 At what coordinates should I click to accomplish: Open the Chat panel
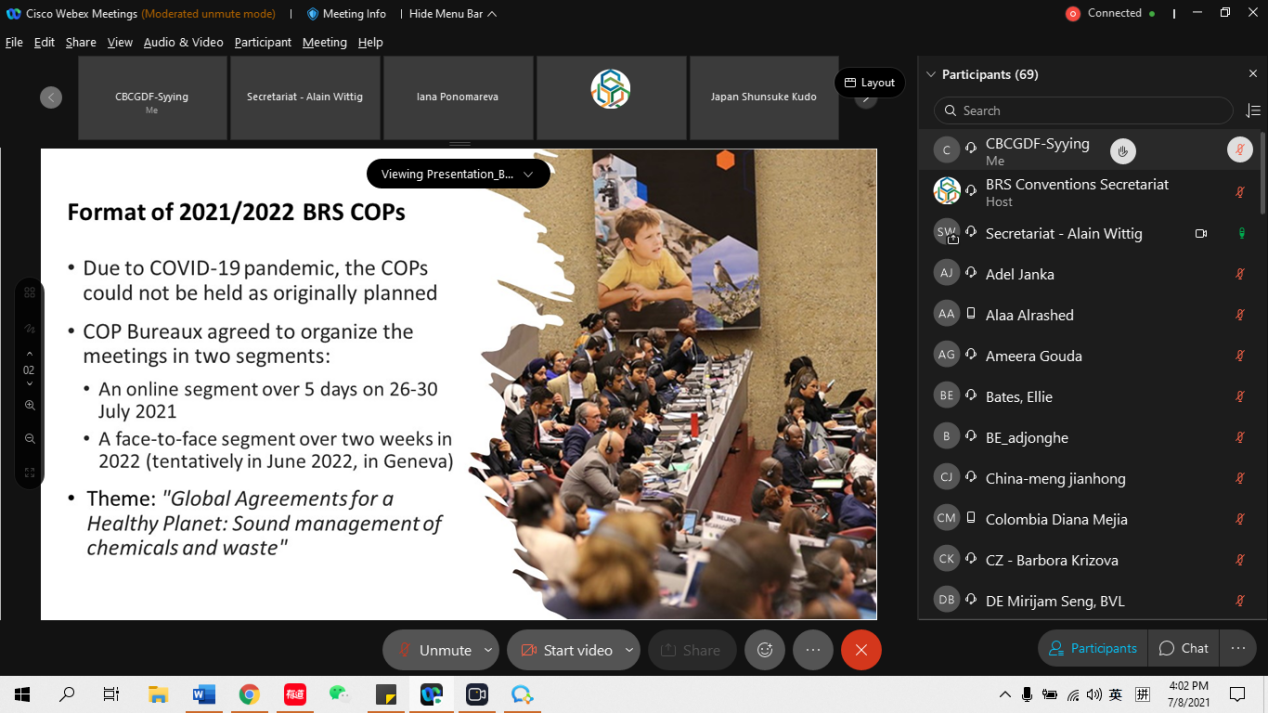(x=1184, y=648)
